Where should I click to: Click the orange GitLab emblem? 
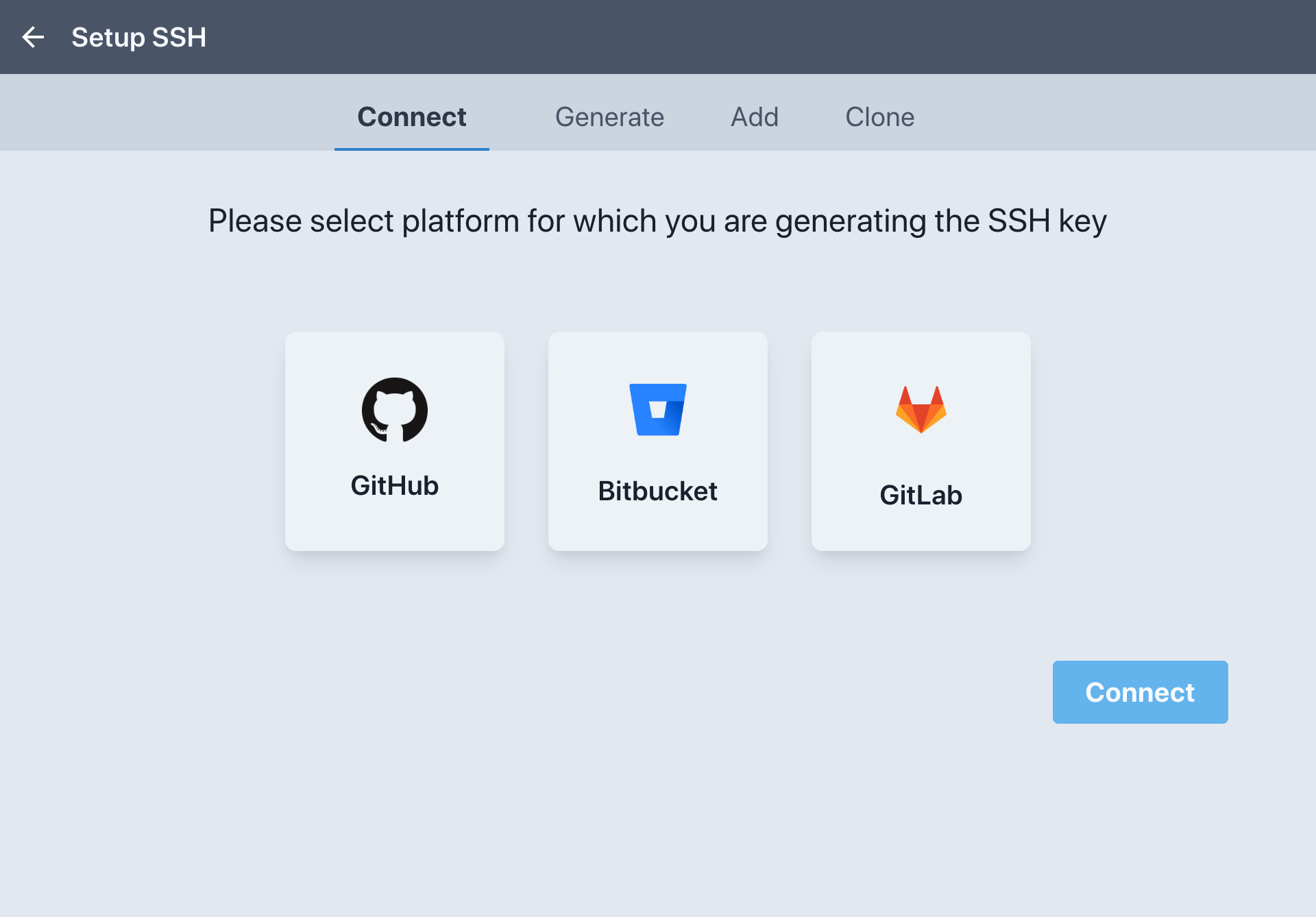[x=921, y=410]
